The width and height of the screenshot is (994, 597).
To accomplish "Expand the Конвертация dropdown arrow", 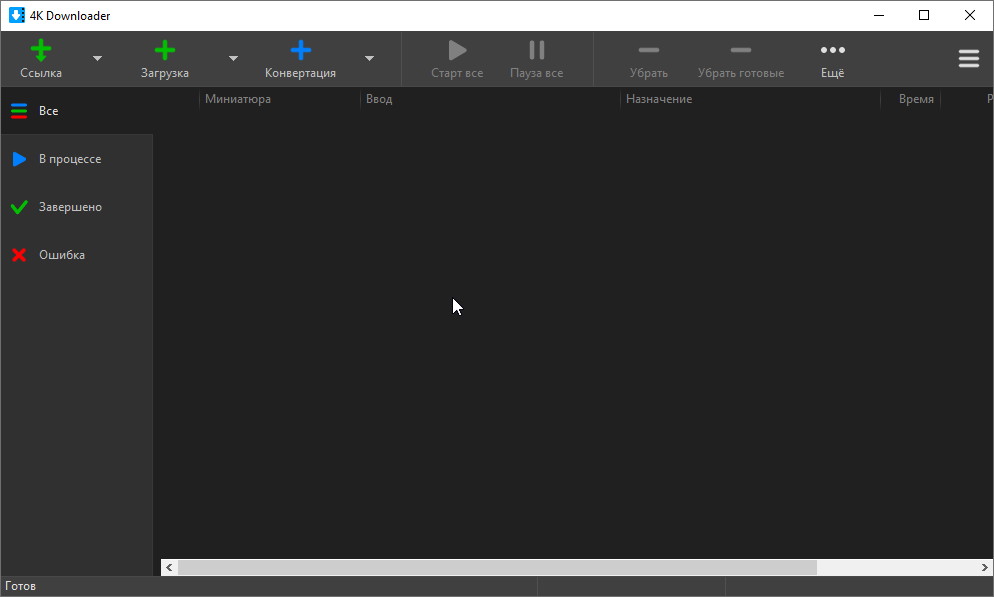I will (369, 59).
